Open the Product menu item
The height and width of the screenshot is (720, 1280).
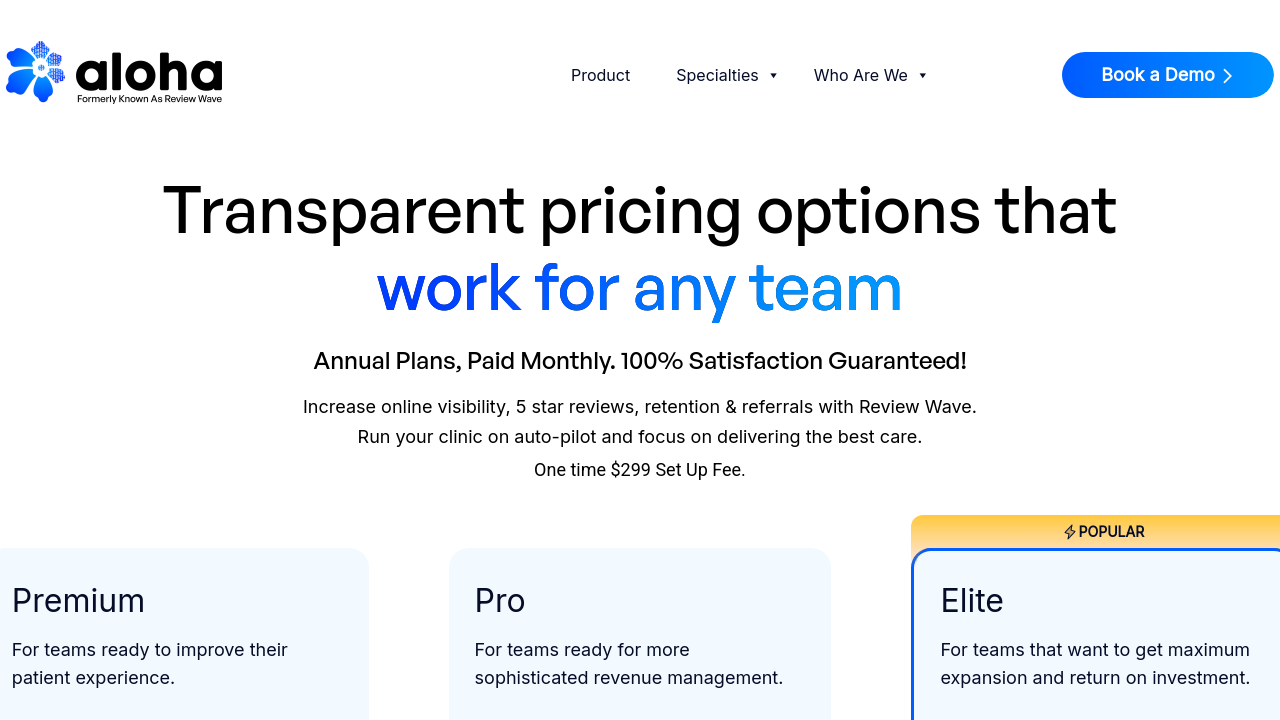click(600, 76)
